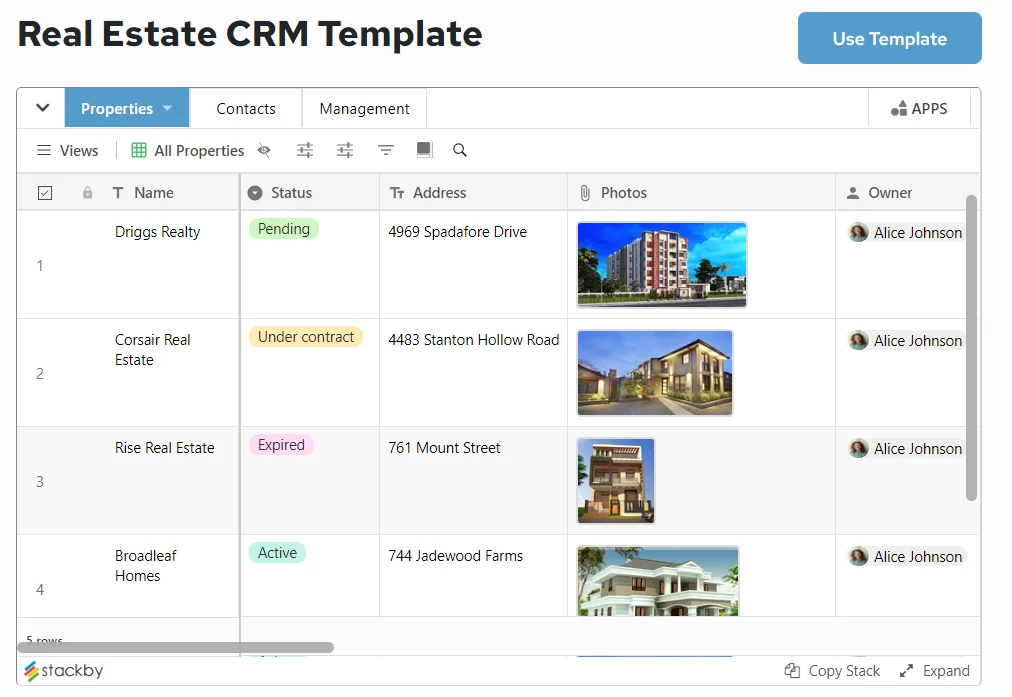
Task: Toggle the select-all checkbox in header row
Action: (45, 192)
